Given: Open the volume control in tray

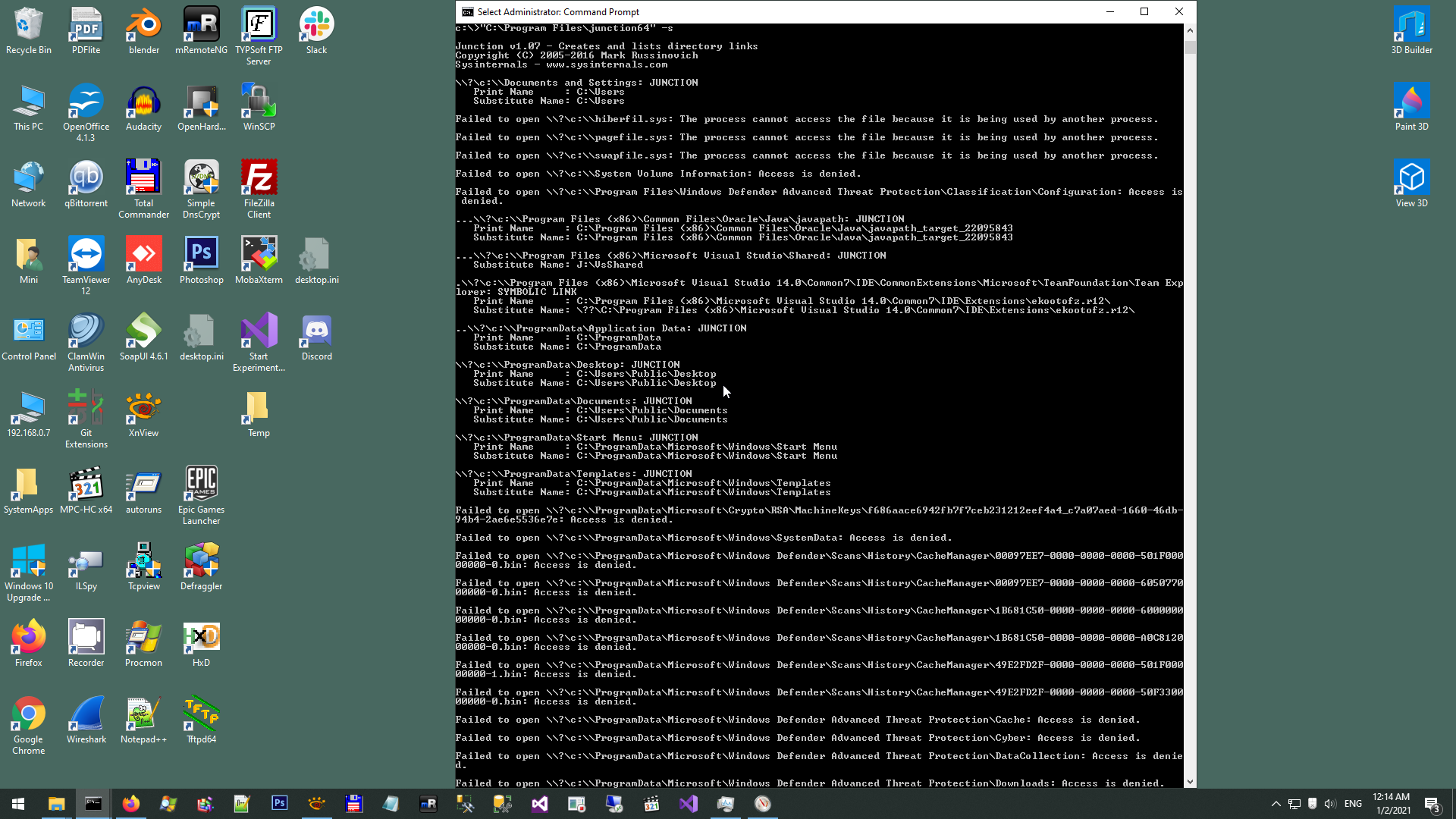Looking at the screenshot, I should (1329, 804).
